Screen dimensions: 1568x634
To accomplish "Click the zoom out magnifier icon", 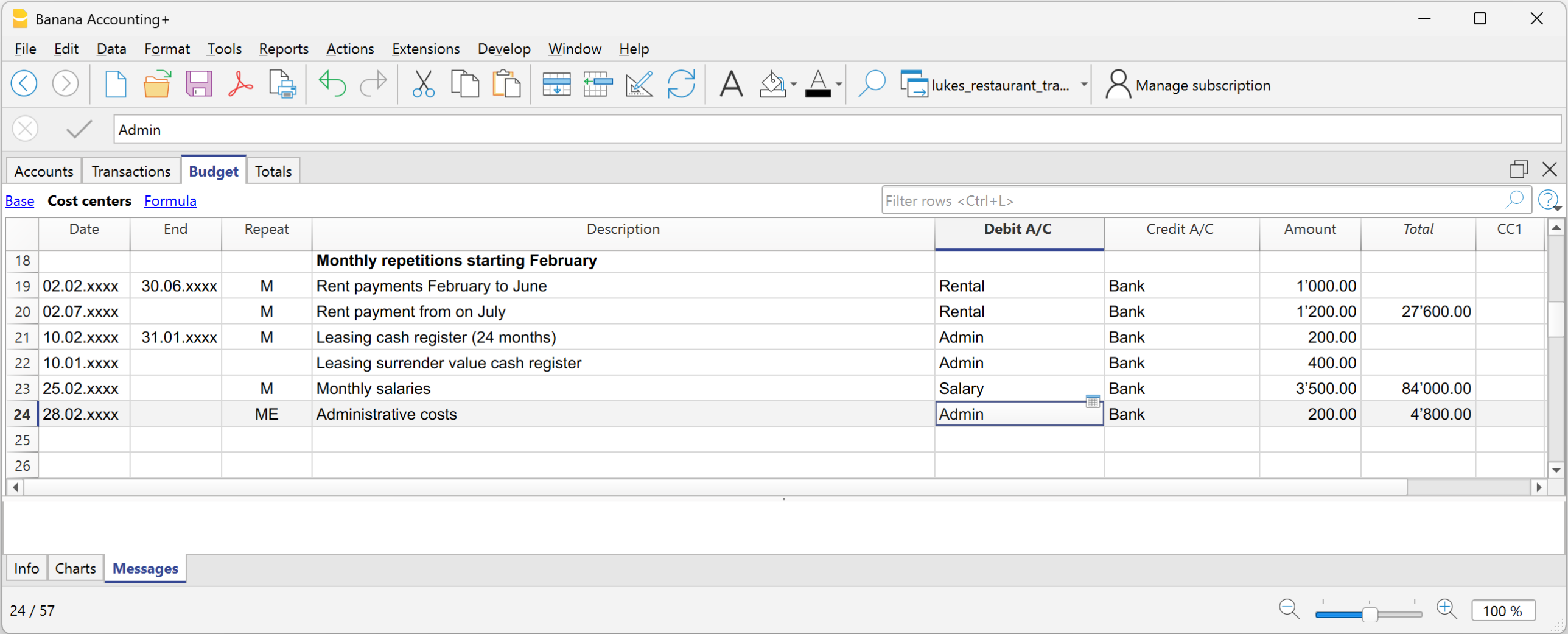I will (1289, 609).
